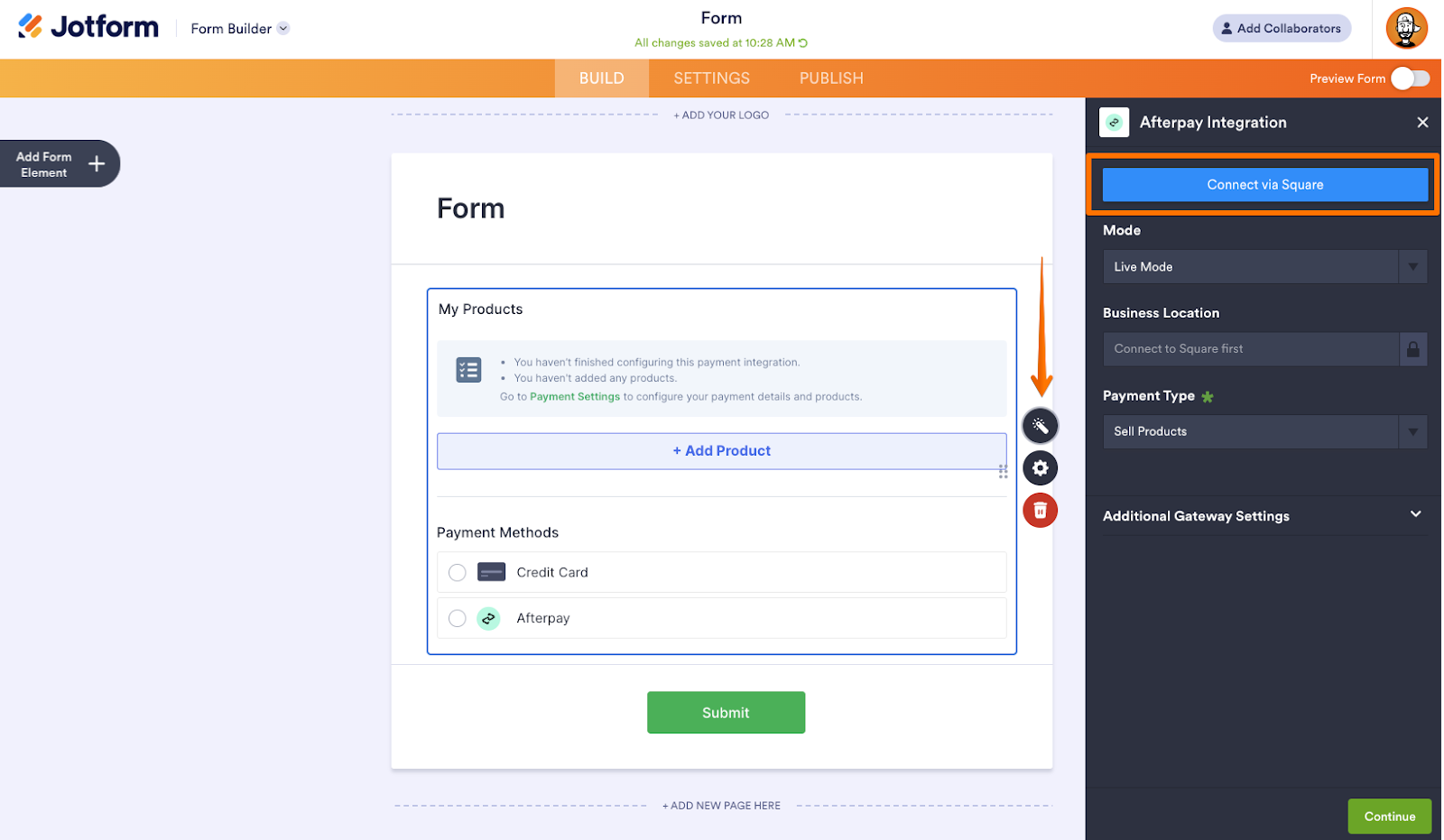Click the Add Product button
This screenshot has height=840, width=1444.
pyautogui.click(x=723, y=452)
